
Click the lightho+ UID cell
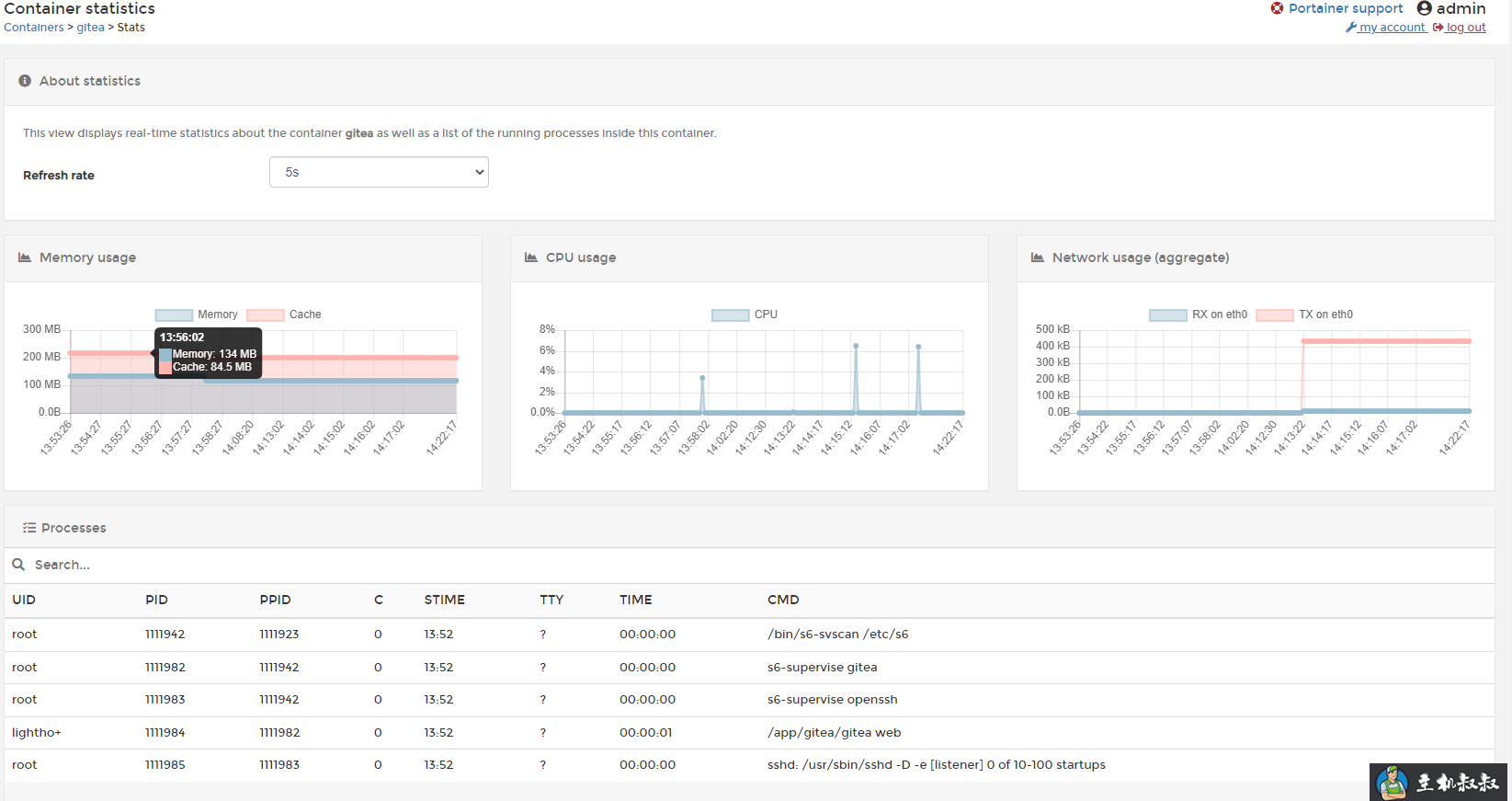[36, 733]
